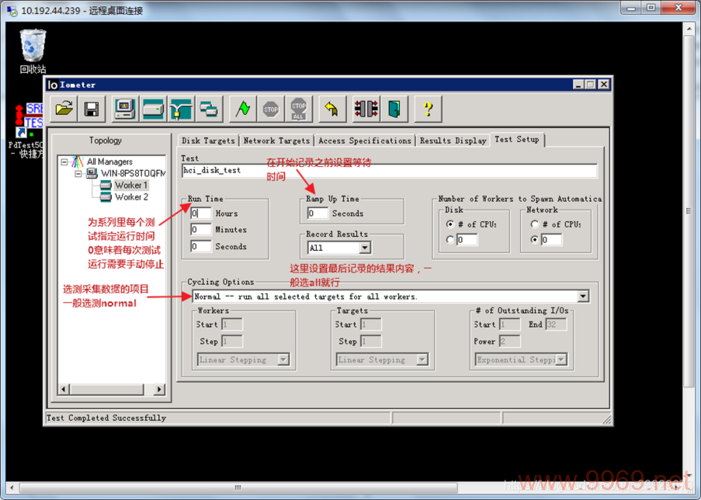This screenshot has width=701, height=500.
Task: Stop current test icon
Action: [270, 109]
